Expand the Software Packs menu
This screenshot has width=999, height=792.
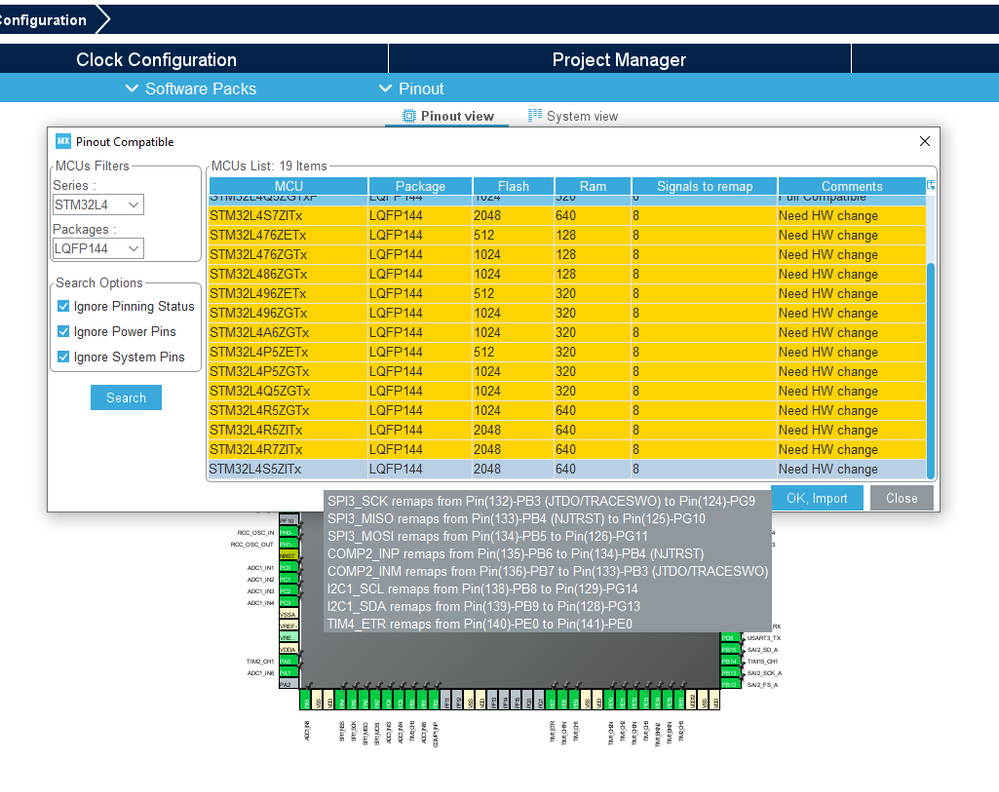[190, 89]
